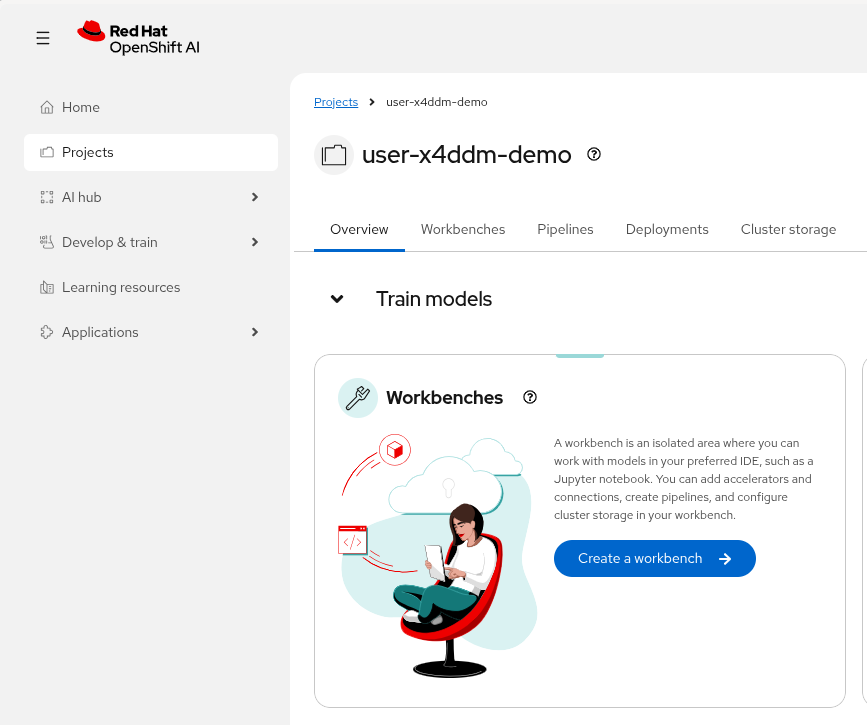Collapse the Train models section
This screenshot has width=867, height=725.
pos(338,299)
